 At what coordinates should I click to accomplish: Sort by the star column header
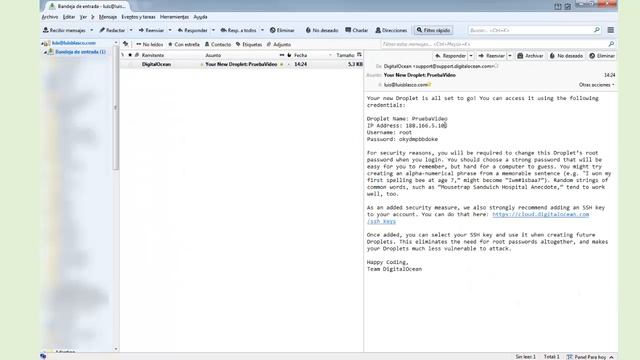tap(130, 55)
